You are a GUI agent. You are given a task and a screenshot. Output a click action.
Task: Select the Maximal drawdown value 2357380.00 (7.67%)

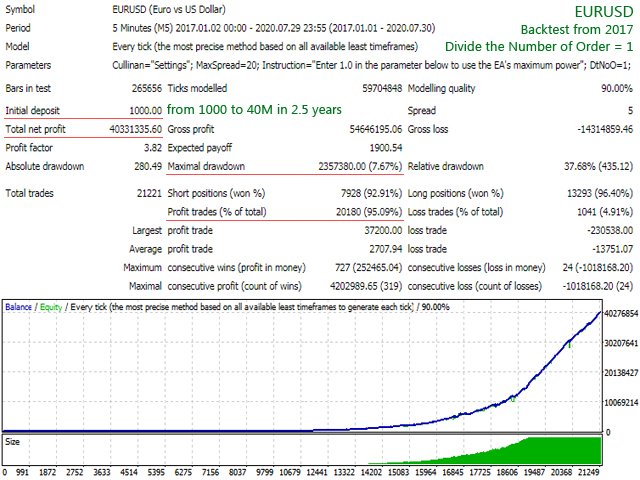tap(360, 167)
